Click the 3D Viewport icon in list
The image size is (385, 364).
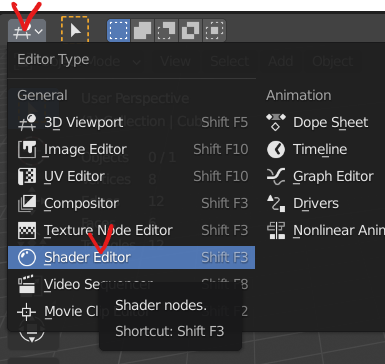[27, 122]
